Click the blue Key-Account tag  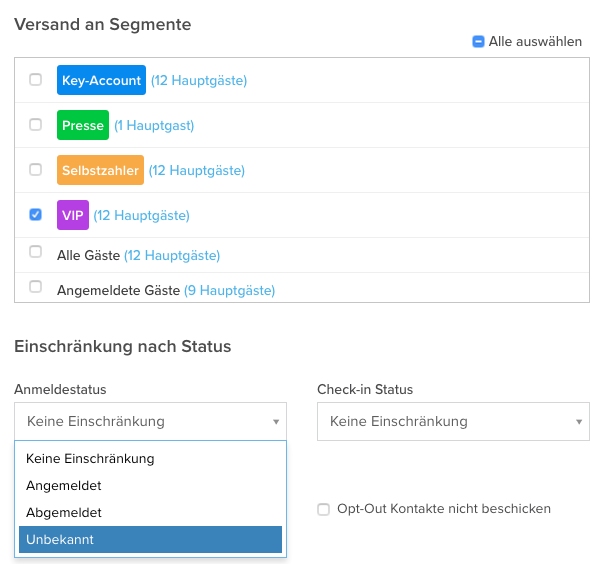point(101,80)
